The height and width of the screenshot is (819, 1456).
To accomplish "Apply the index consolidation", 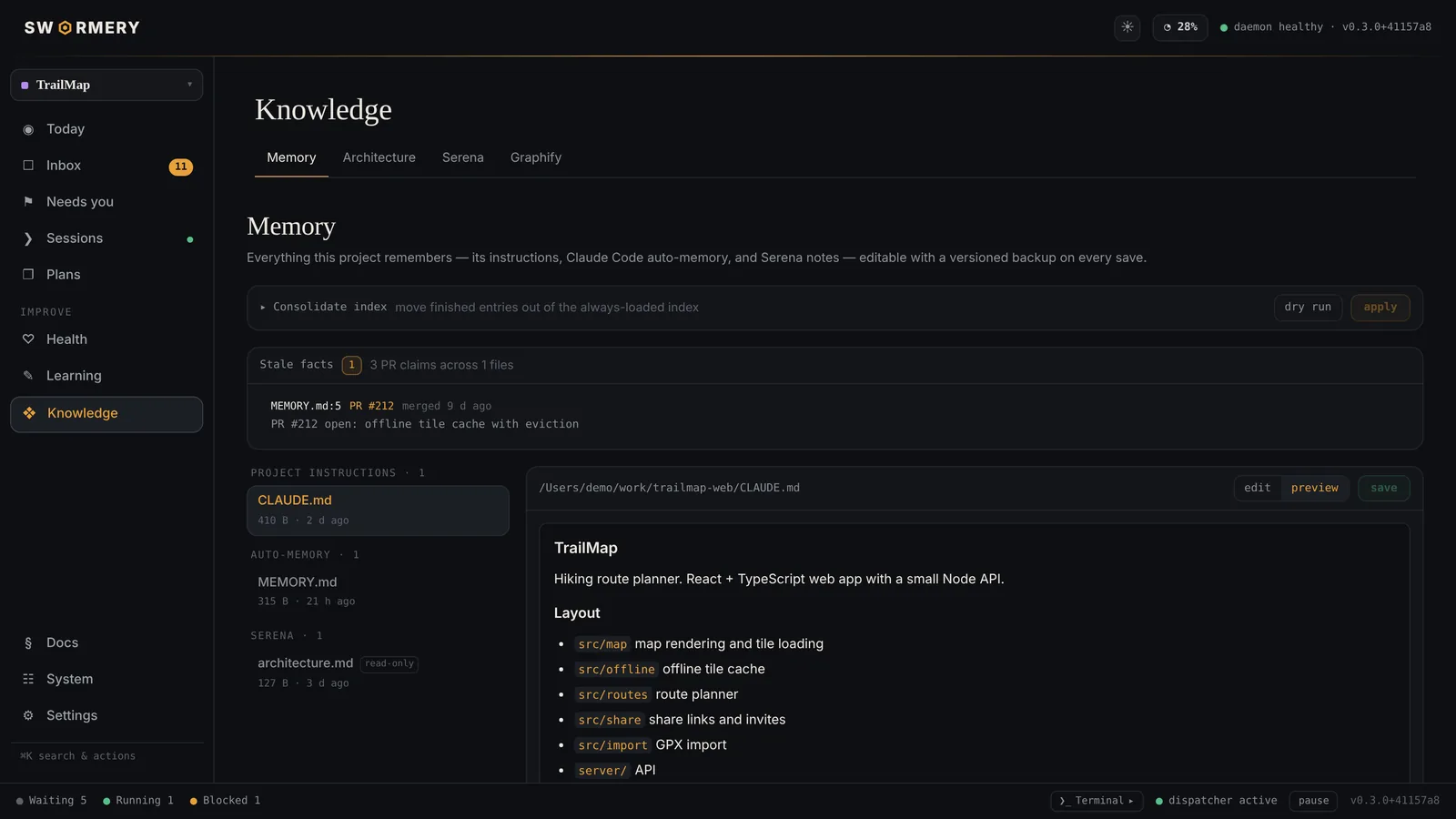I will coord(1380,308).
